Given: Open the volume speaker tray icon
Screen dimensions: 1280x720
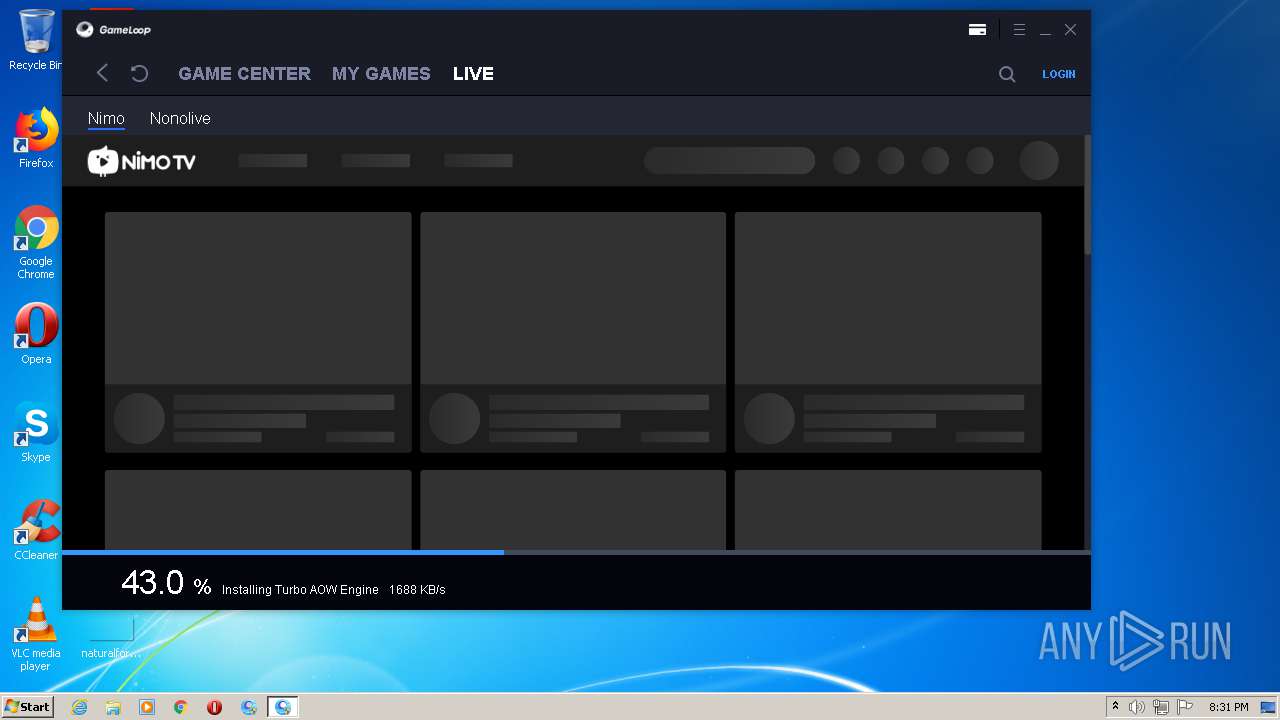Looking at the screenshot, I should coord(1137,707).
